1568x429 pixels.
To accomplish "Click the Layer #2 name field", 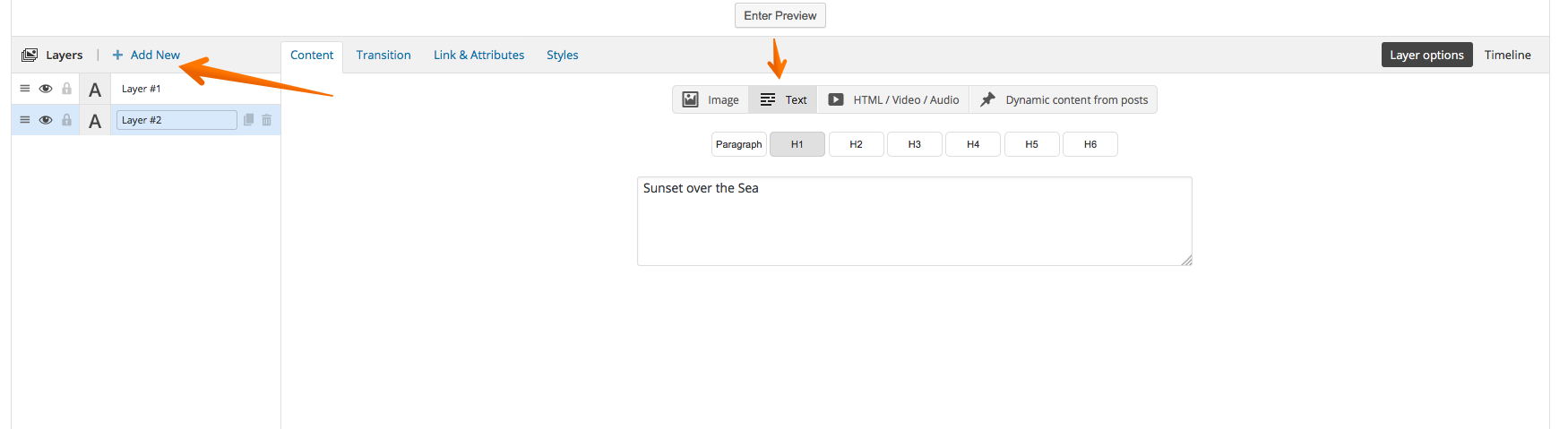I will [x=177, y=120].
